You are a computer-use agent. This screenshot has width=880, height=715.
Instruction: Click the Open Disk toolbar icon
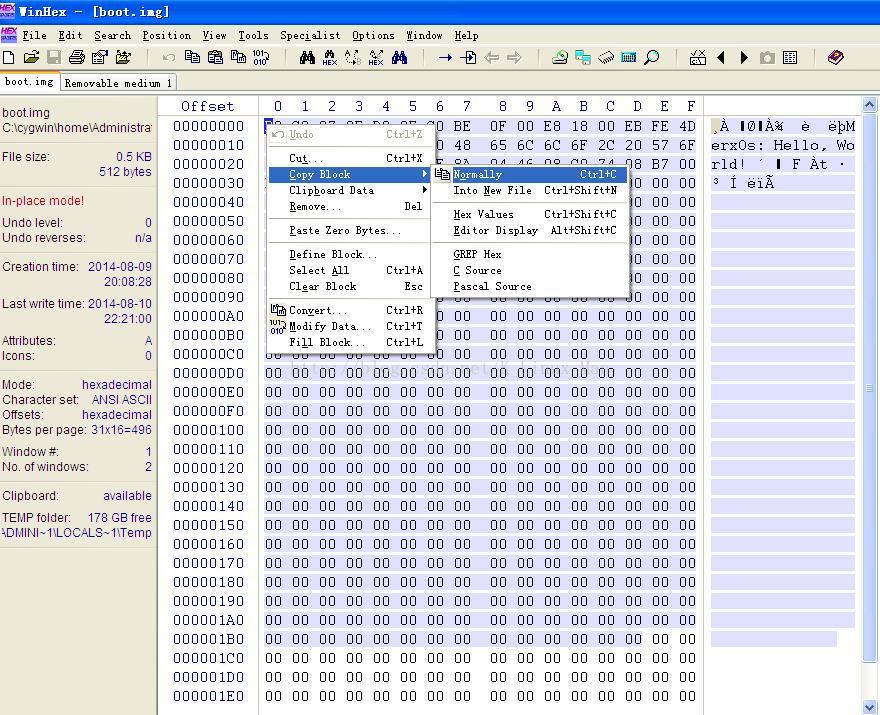pos(560,57)
